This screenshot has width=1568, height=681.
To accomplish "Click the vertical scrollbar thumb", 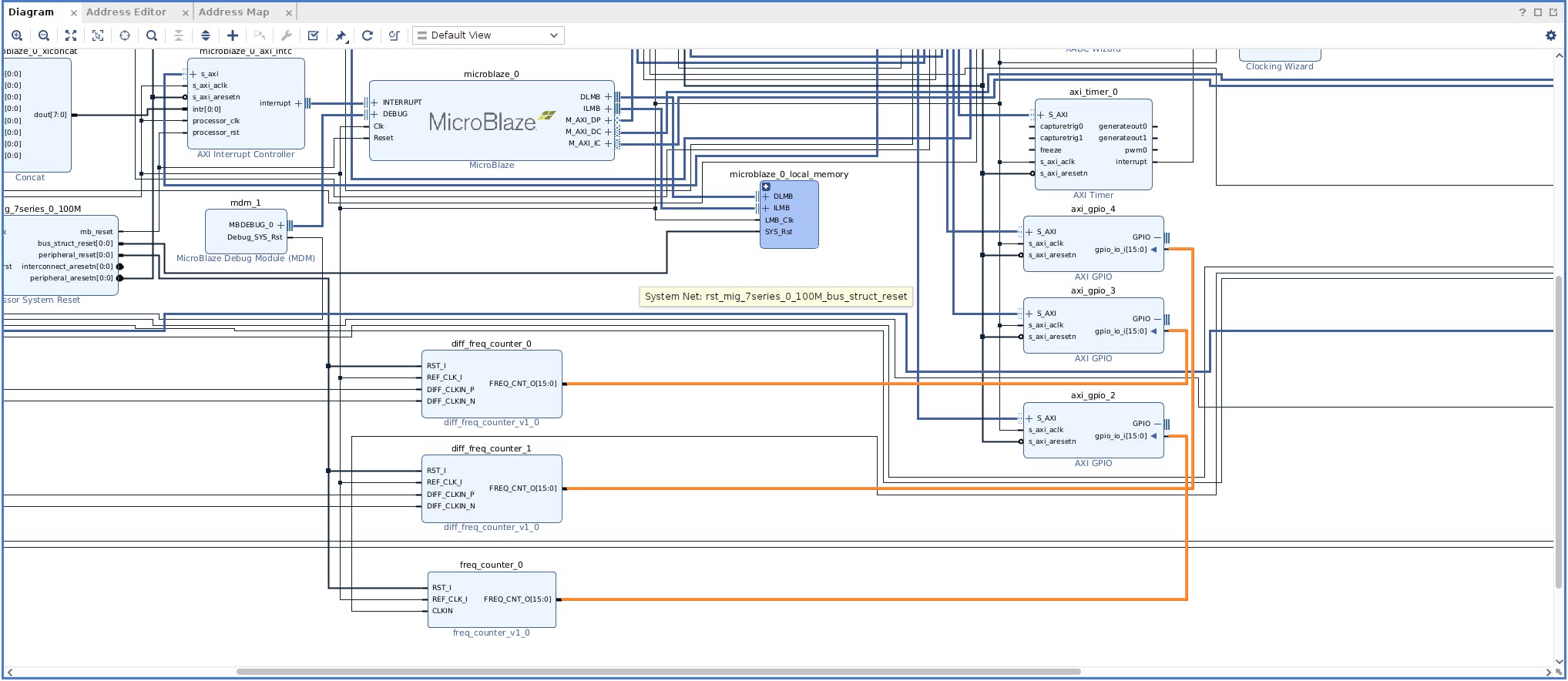I will point(1560,431).
